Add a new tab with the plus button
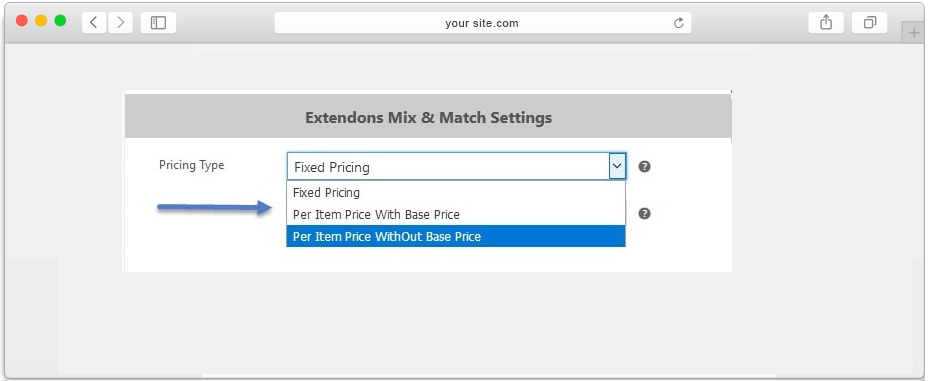This screenshot has height=381, width=928. [914, 33]
